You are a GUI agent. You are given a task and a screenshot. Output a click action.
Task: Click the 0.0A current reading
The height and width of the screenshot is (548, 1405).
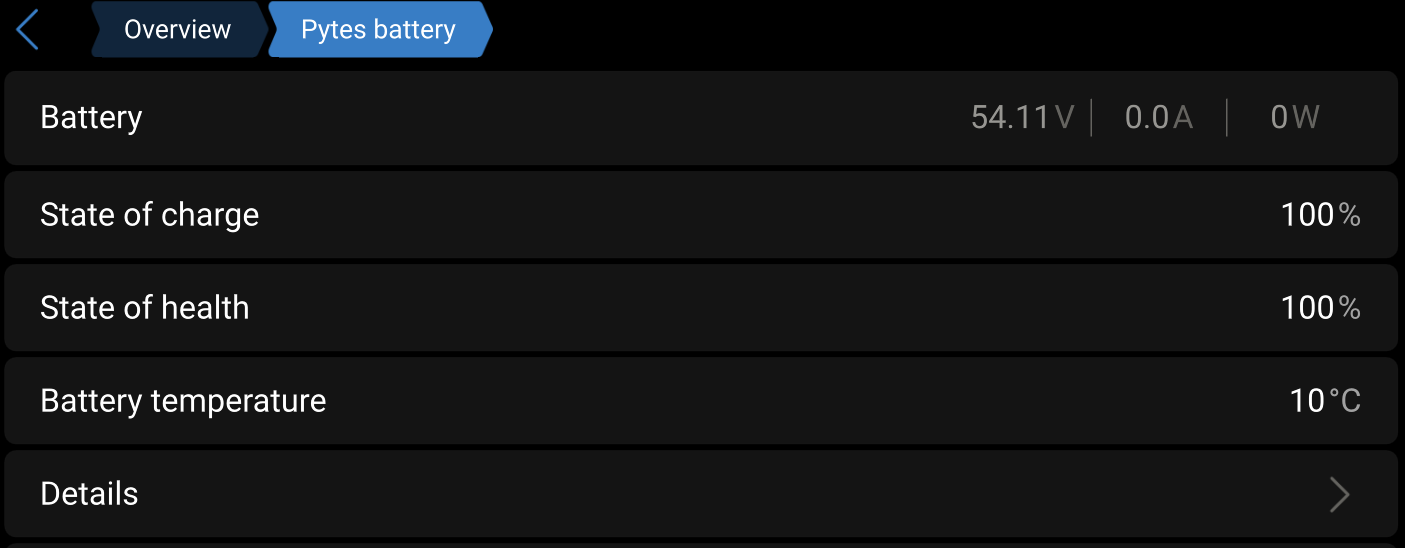(1158, 118)
